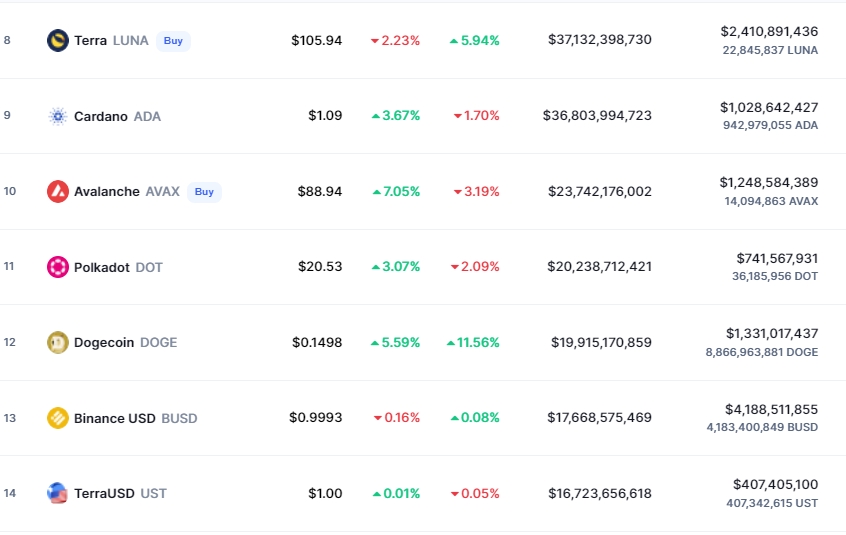Click Terra's market cap $37,132,398,730
Viewport: 846px width, 535px height.
(599, 40)
